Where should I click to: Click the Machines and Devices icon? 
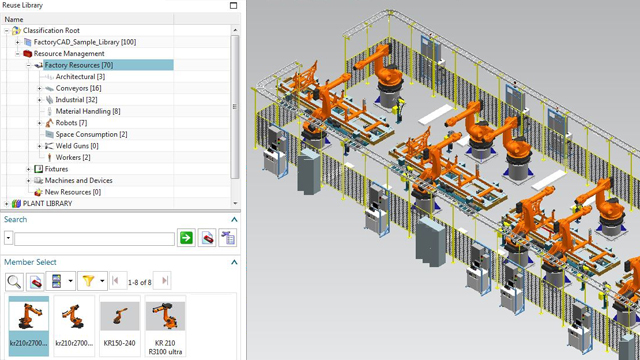[38, 180]
